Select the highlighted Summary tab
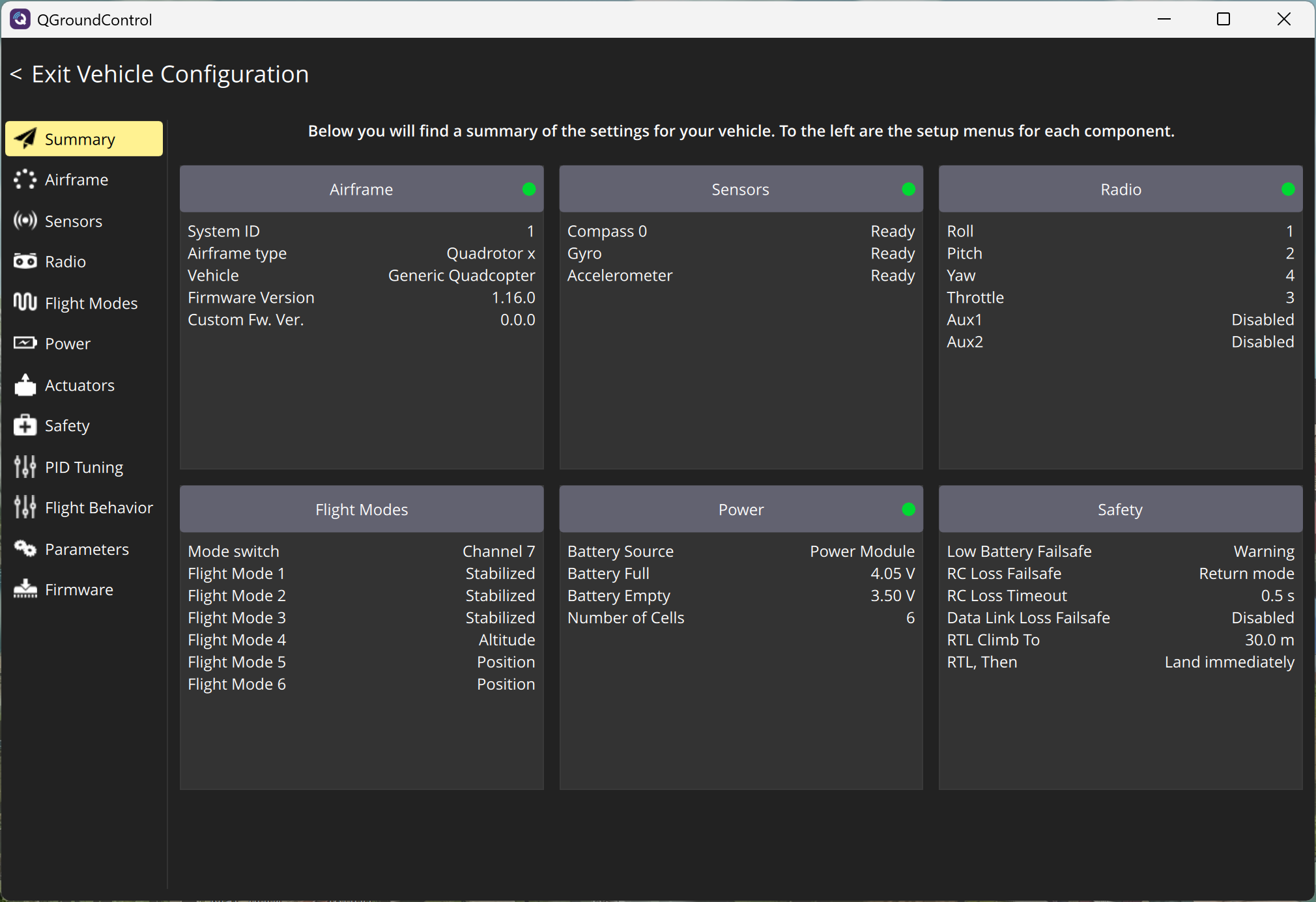Viewport: 1316px width, 902px height. click(84, 139)
